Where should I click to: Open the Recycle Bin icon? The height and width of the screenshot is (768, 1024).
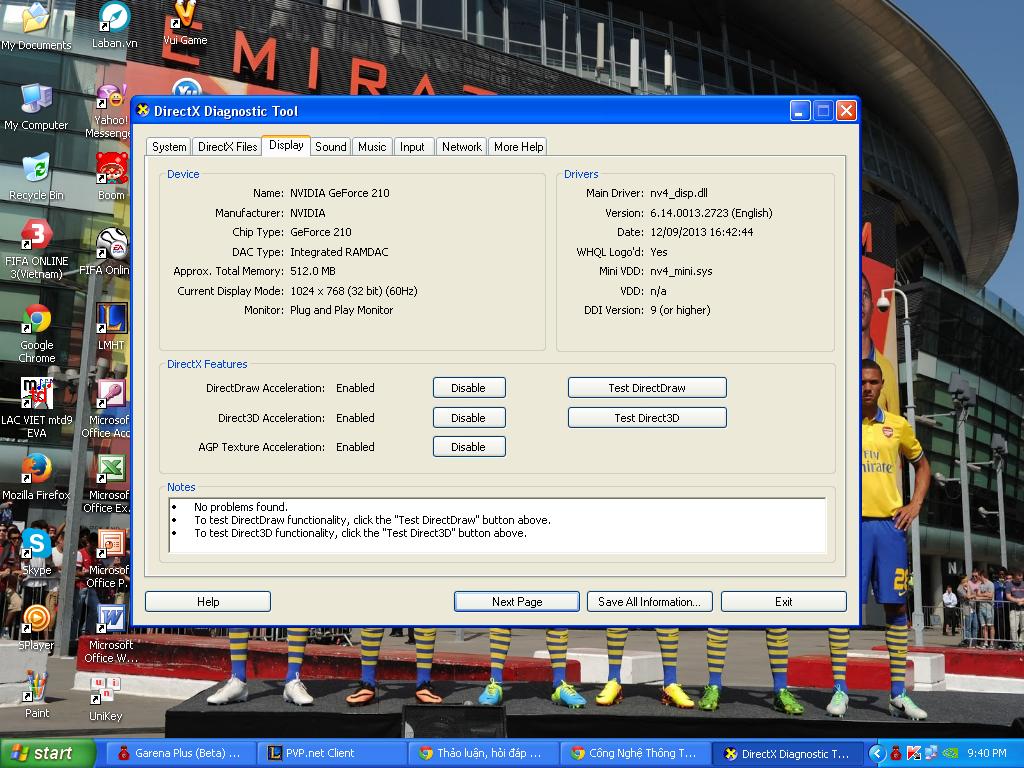(x=36, y=176)
